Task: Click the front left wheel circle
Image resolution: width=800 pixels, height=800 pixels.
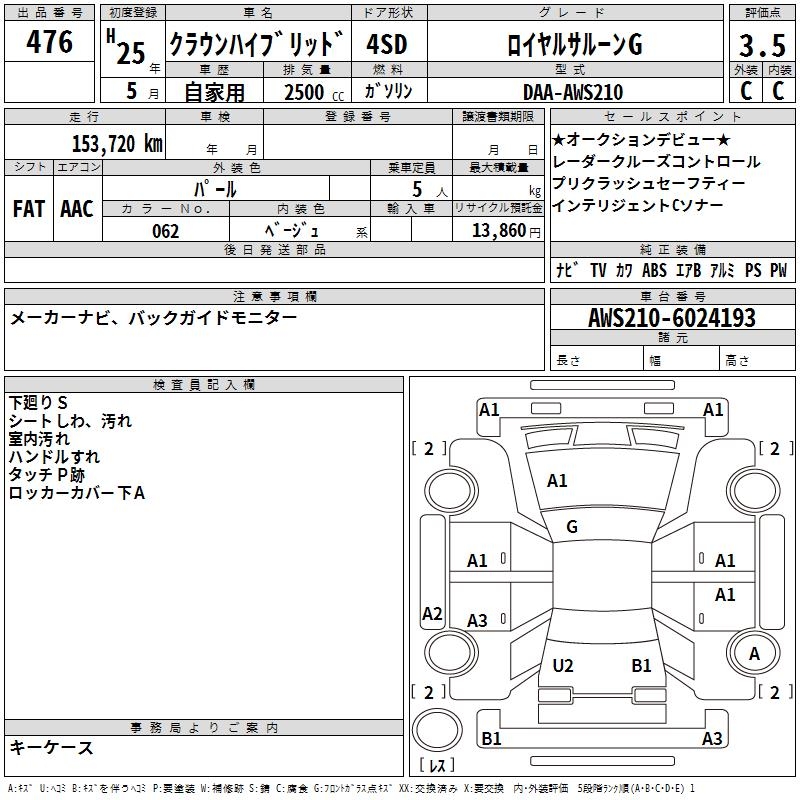Action: [451, 491]
